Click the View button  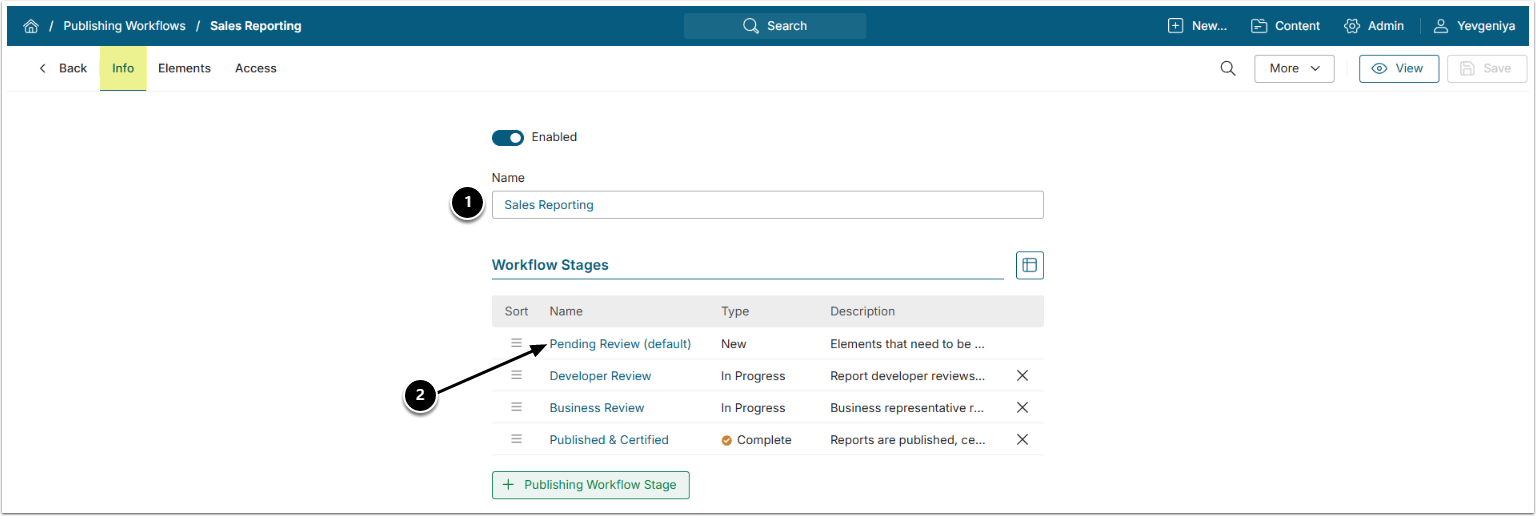tap(1398, 68)
